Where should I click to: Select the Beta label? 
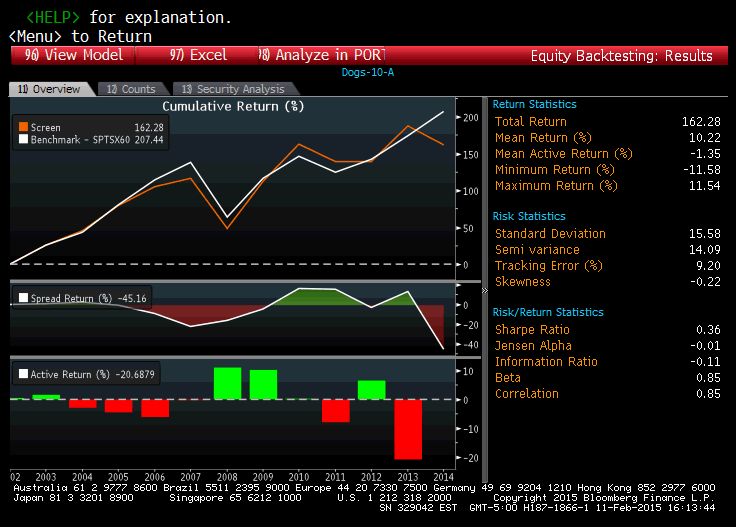pyautogui.click(x=508, y=378)
